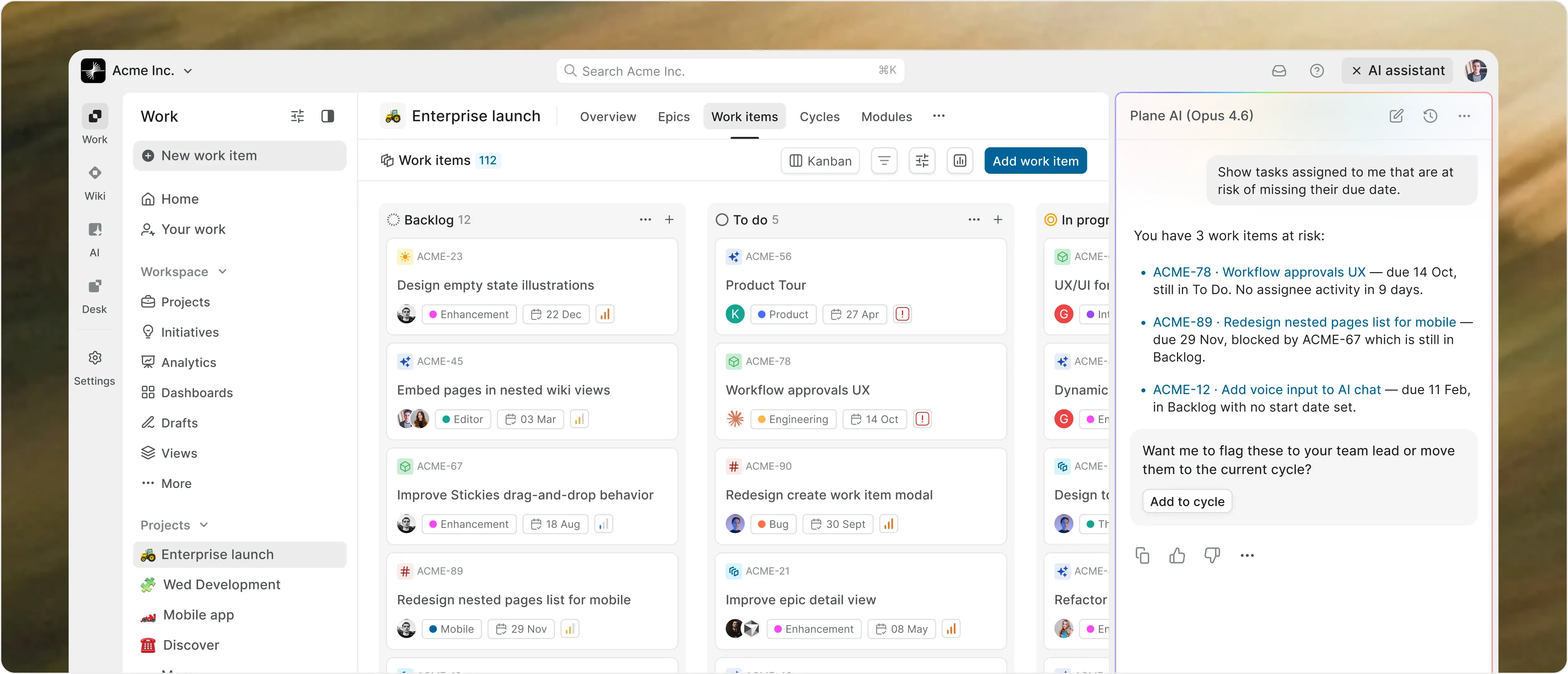This screenshot has width=1568, height=674.
Task: Open the Enterprise launch project in sidebar
Action: click(240, 555)
